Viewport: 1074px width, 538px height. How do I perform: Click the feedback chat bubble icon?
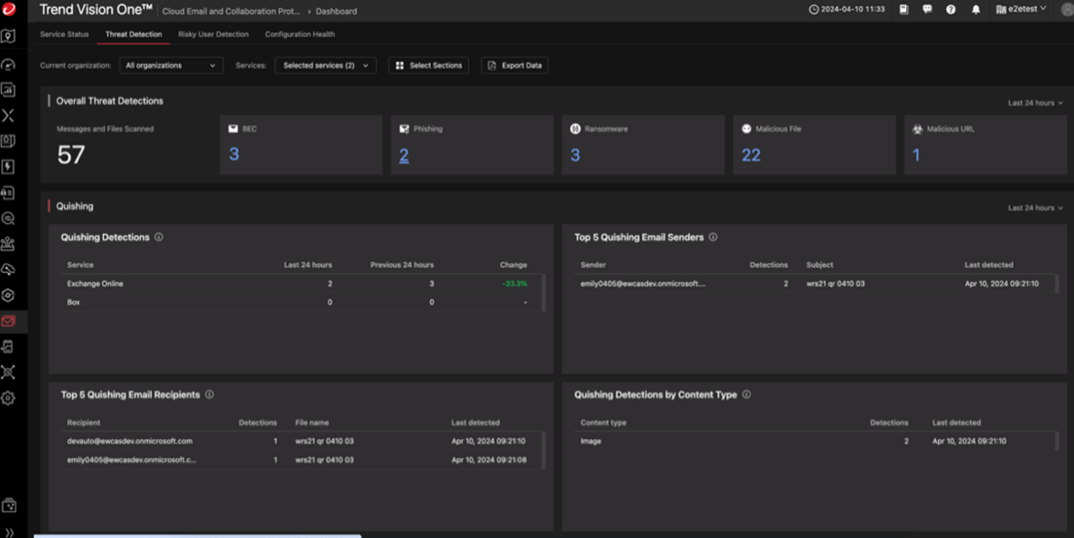[927, 10]
